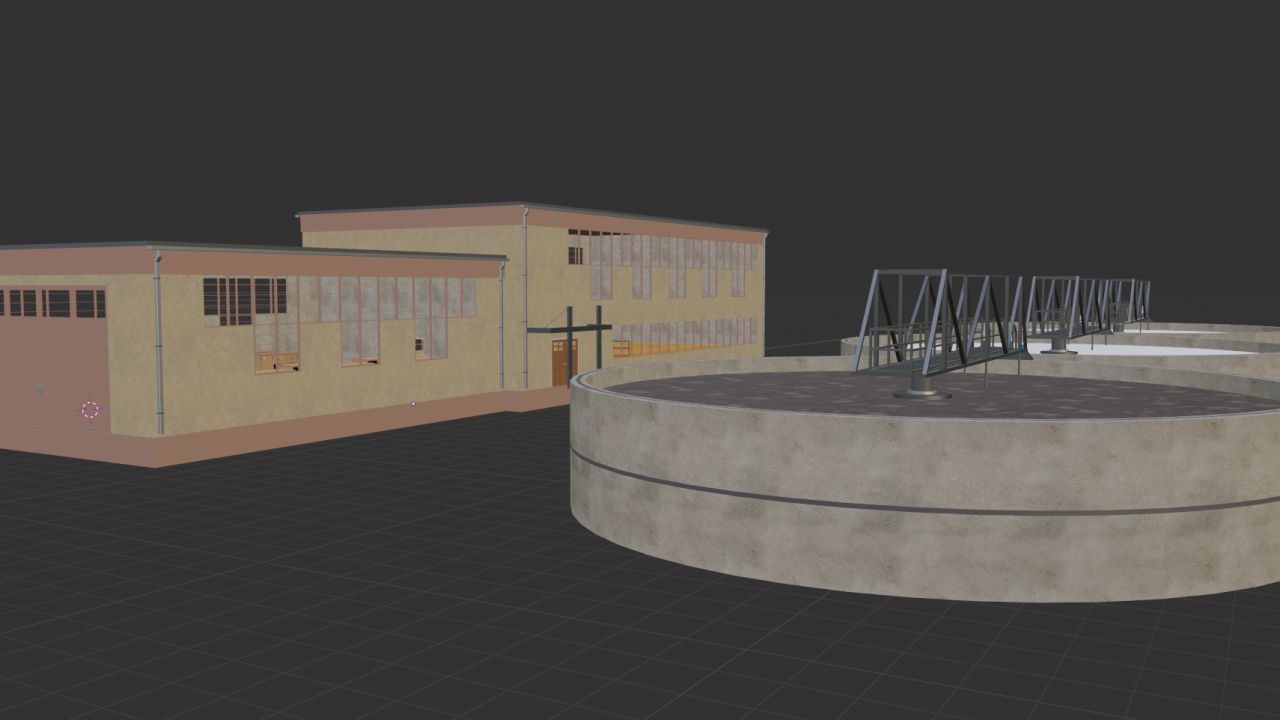The height and width of the screenshot is (720, 1280).
Task: Click the 3D cursor near the building
Action: (x=90, y=409)
